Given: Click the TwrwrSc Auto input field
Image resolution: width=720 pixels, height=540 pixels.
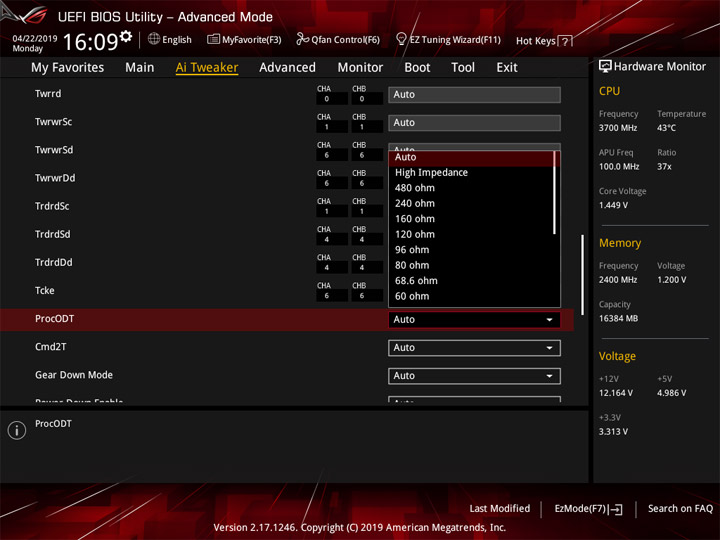Looking at the screenshot, I should tap(474, 123).
